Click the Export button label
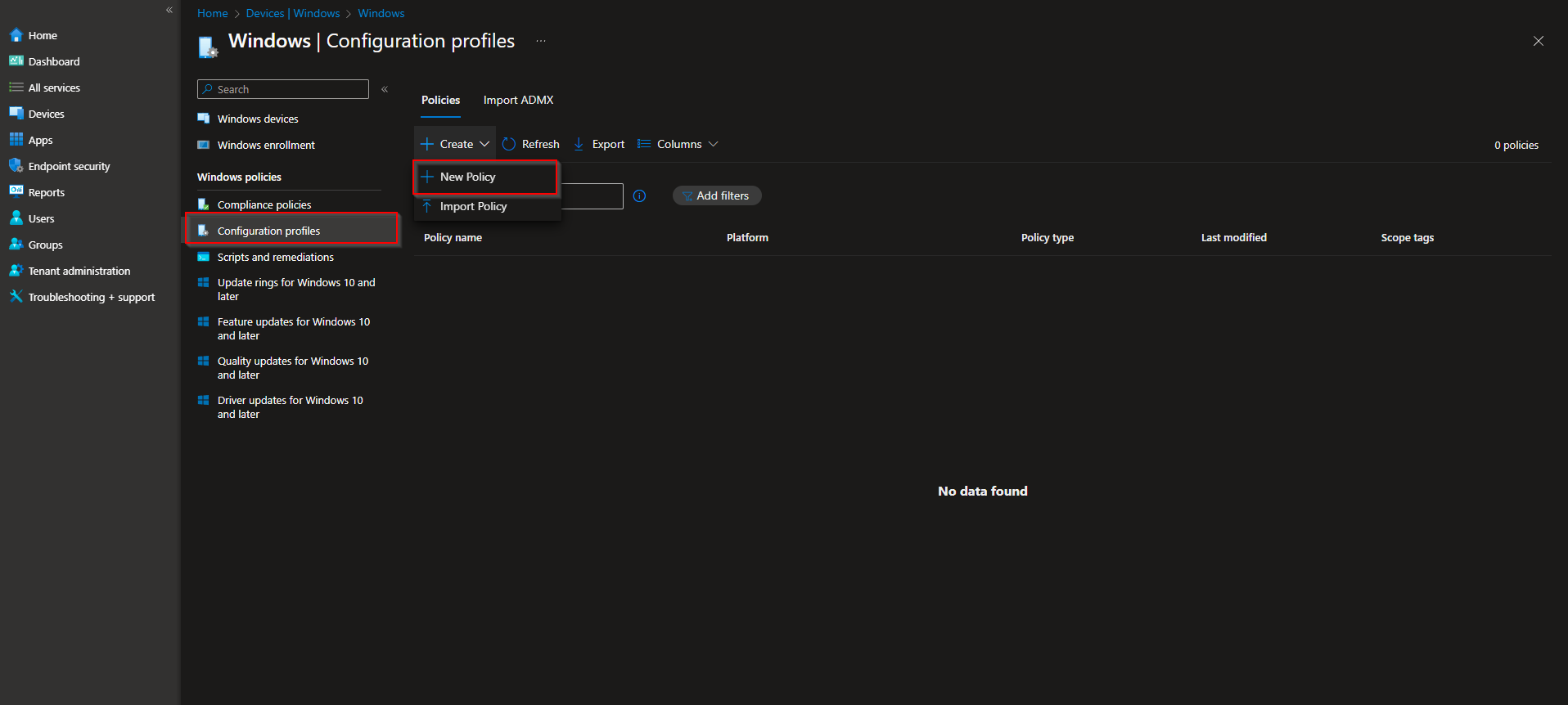The width and height of the screenshot is (1568, 705). pos(608,144)
